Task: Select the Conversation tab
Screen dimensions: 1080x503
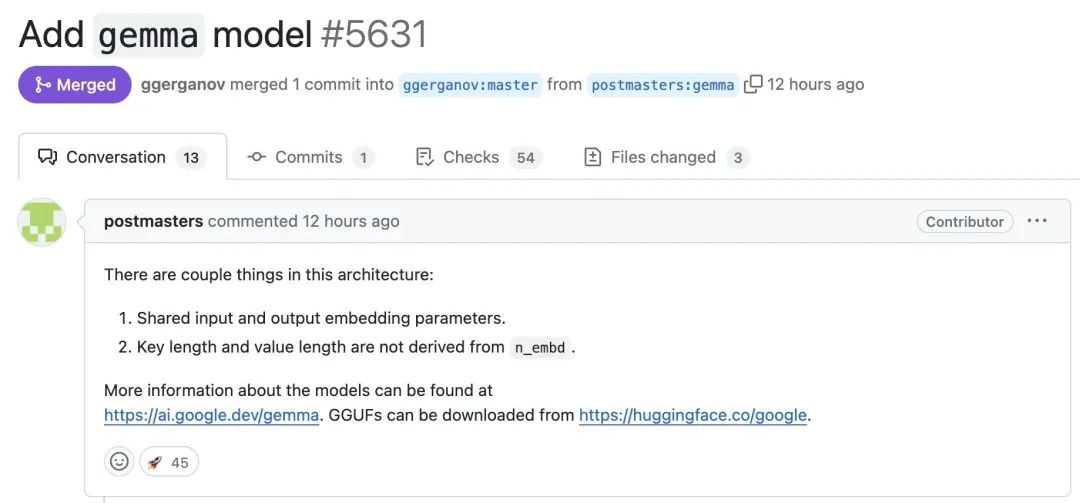Action: coord(123,157)
